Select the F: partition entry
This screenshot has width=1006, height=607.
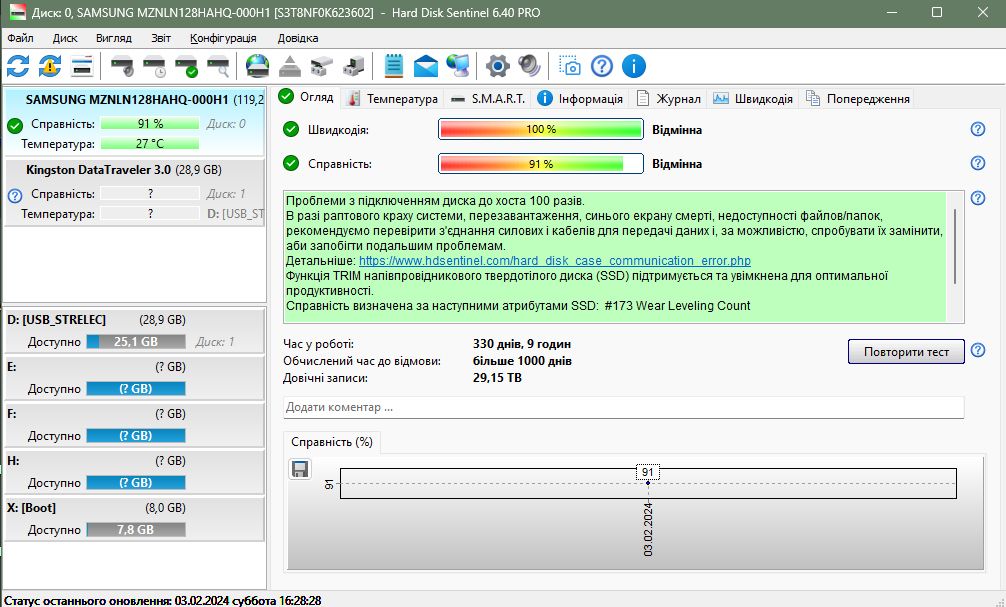point(134,425)
